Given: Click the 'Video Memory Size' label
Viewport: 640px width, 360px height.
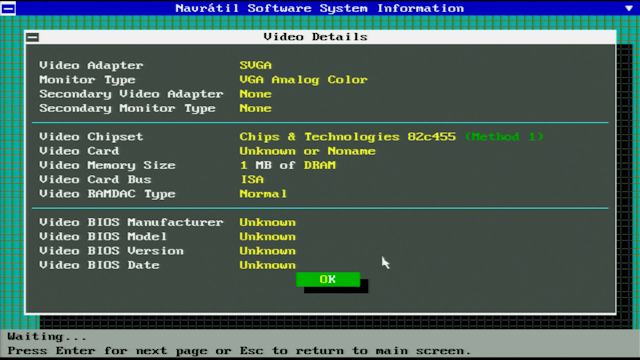Looking at the screenshot, I should click(x=107, y=165).
